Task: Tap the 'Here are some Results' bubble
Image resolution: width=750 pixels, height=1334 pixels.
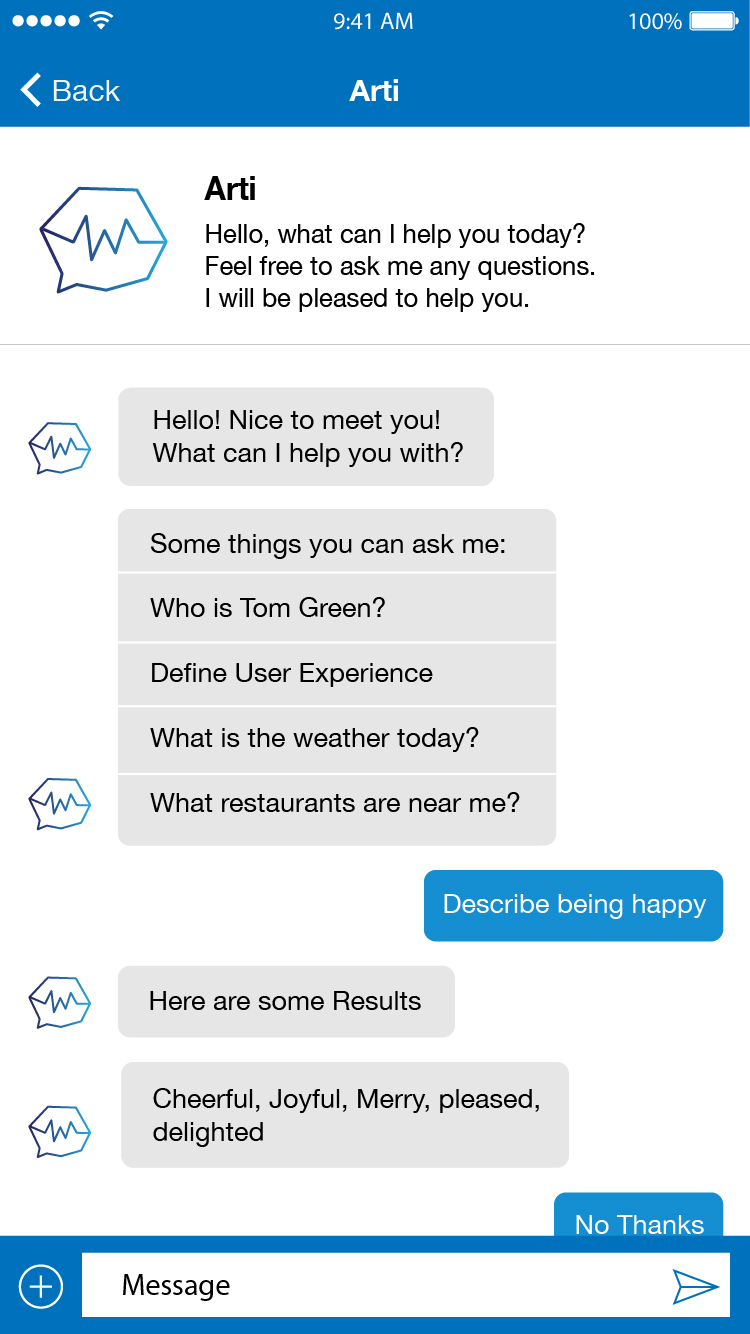Action: pyautogui.click(x=286, y=1001)
